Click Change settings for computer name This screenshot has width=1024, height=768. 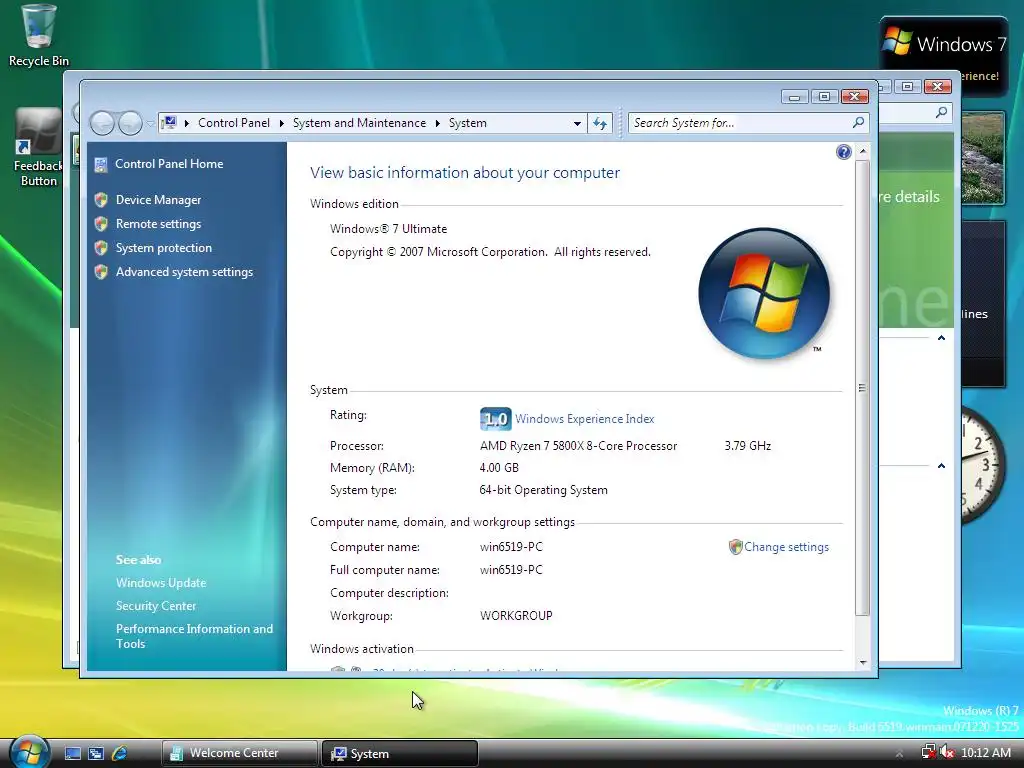[786, 547]
